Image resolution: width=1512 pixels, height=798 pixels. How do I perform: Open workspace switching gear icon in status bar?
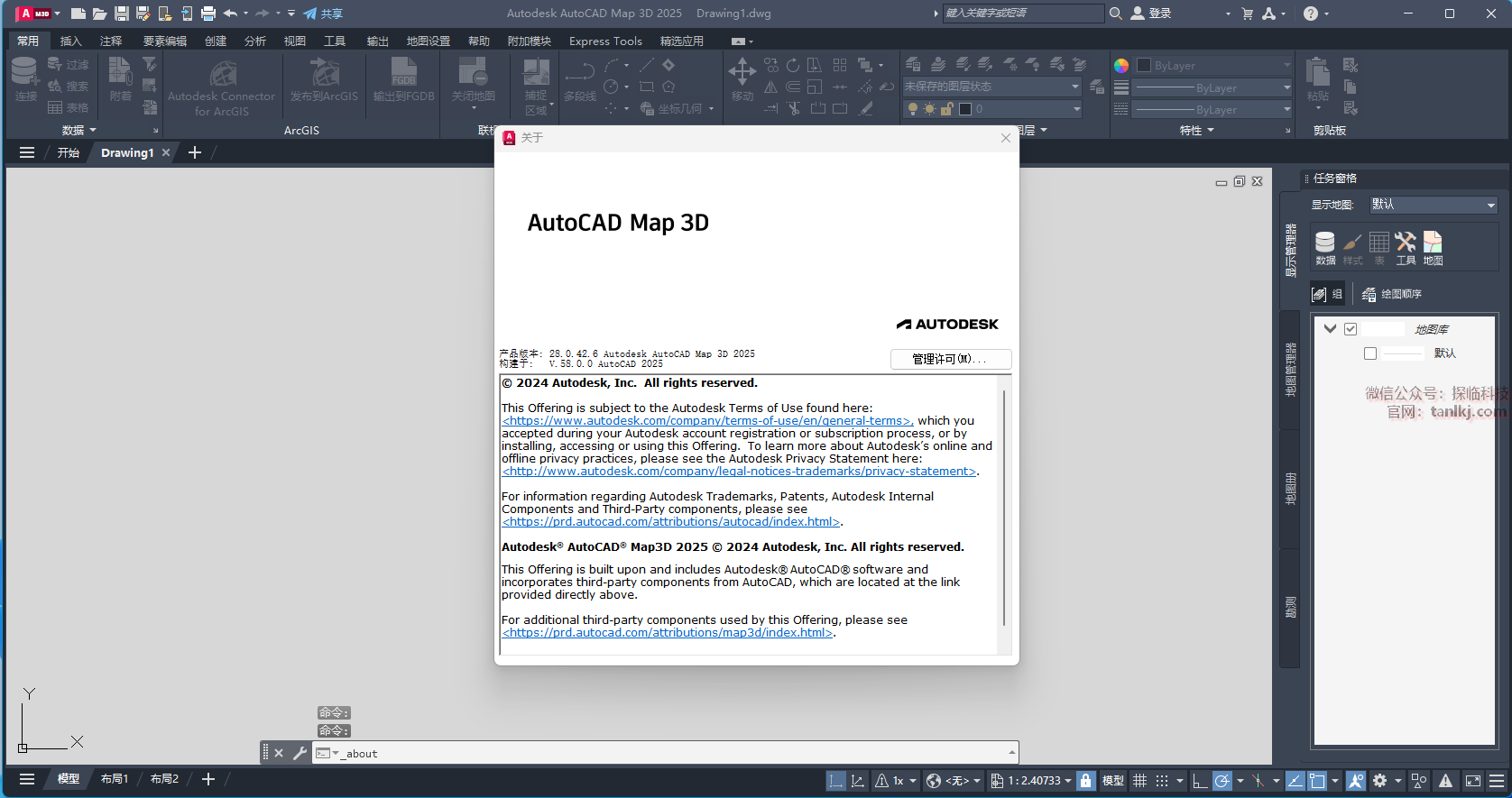tap(1379, 781)
